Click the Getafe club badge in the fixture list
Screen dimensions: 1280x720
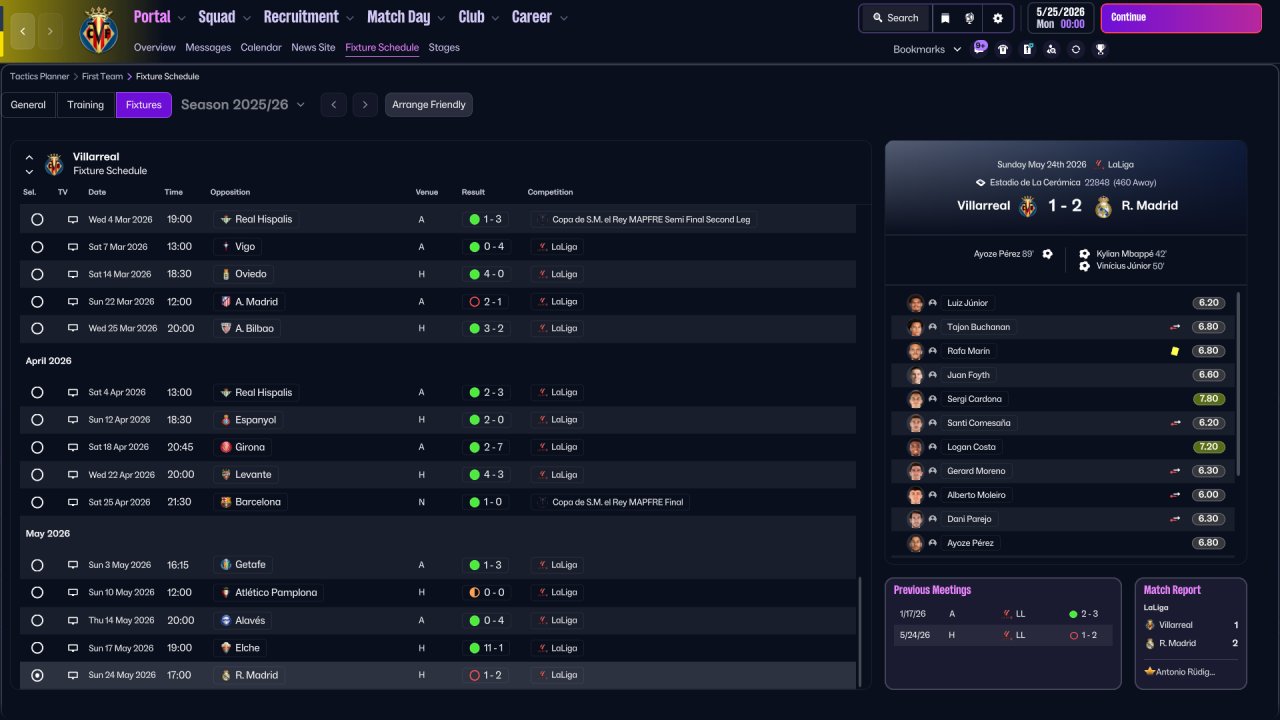coord(226,565)
